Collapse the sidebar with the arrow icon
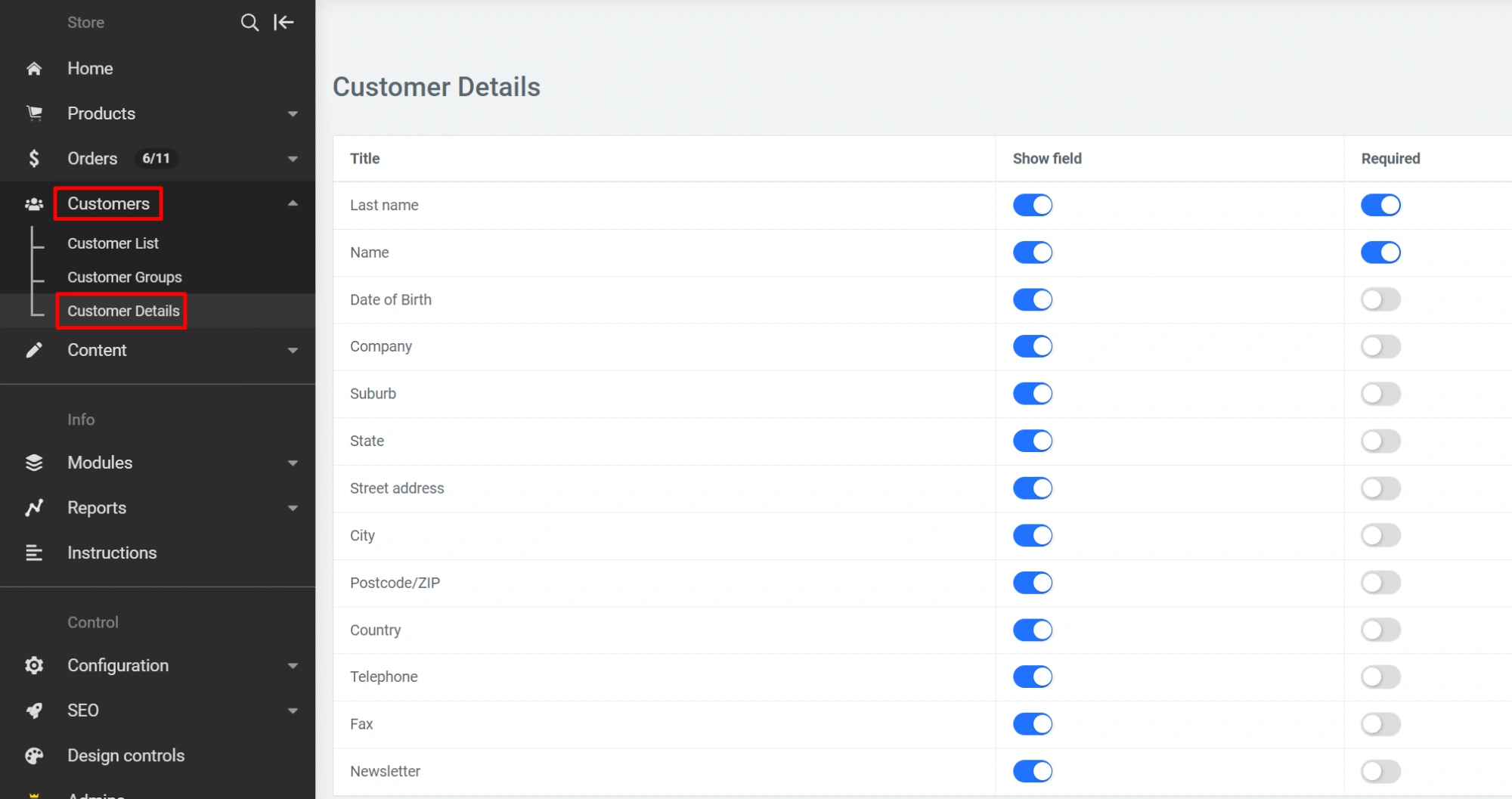The image size is (1512, 799). point(283,23)
